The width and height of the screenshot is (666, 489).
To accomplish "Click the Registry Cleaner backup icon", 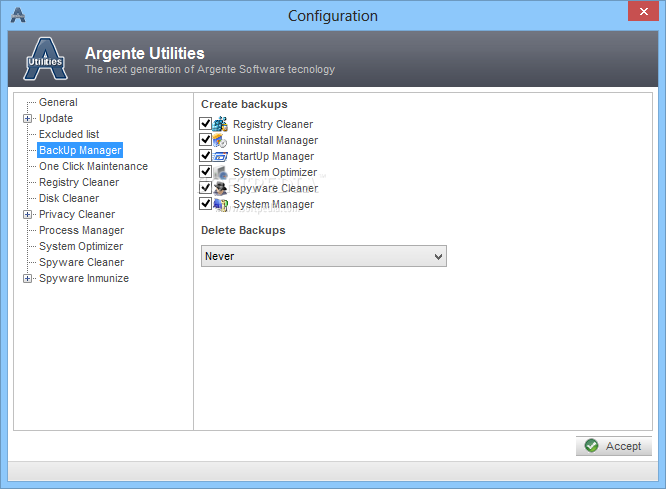I will click(x=220, y=124).
